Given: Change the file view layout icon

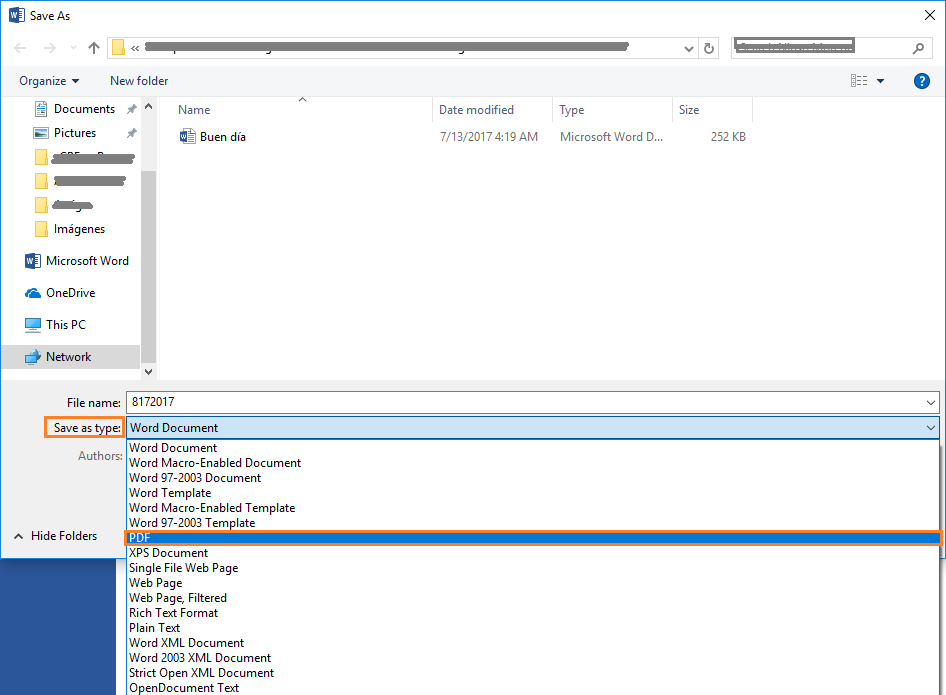Looking at the screenshot, I should (x=859, y=80).
